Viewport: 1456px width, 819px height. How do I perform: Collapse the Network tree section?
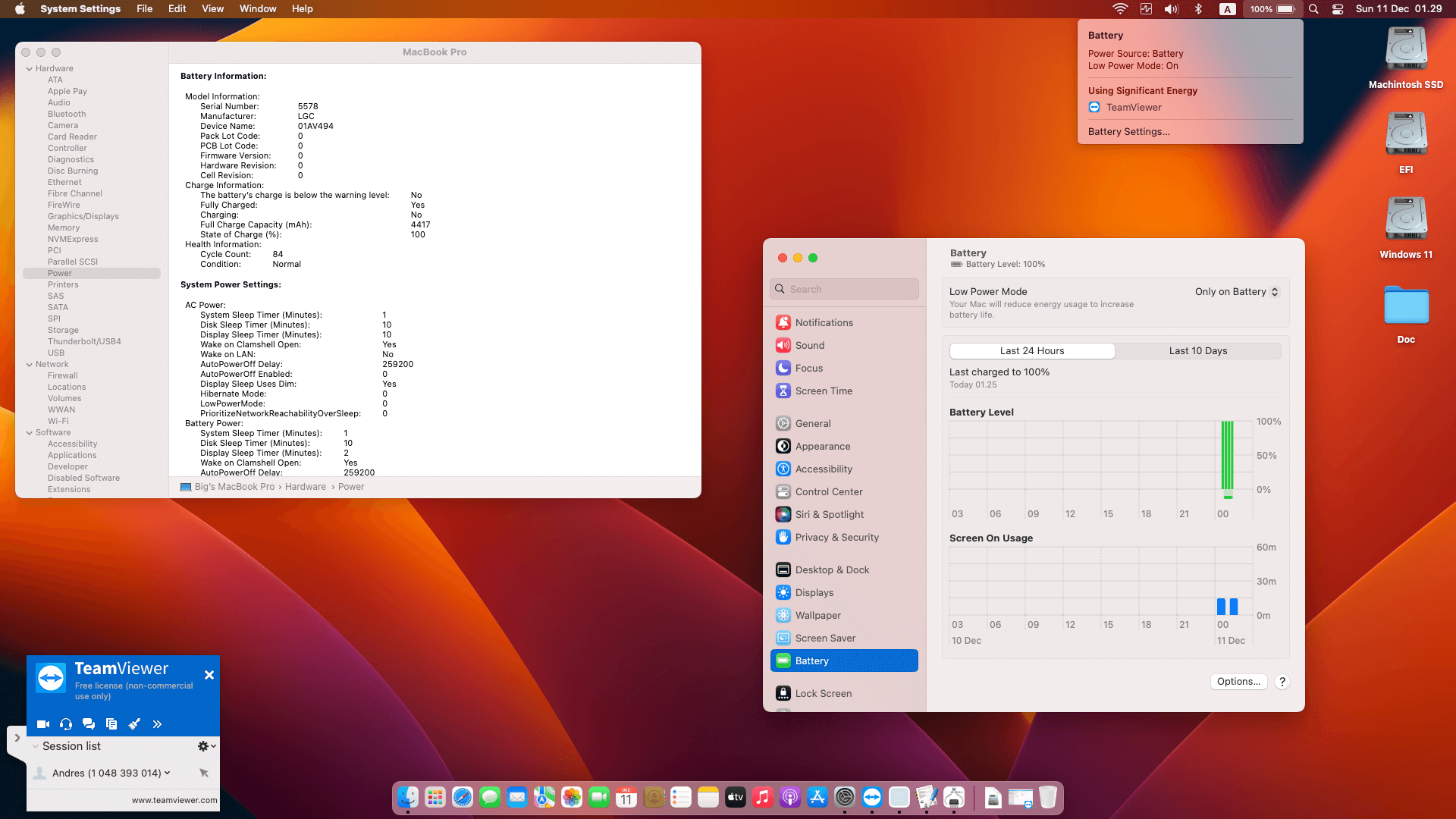(x=30, y=364)
